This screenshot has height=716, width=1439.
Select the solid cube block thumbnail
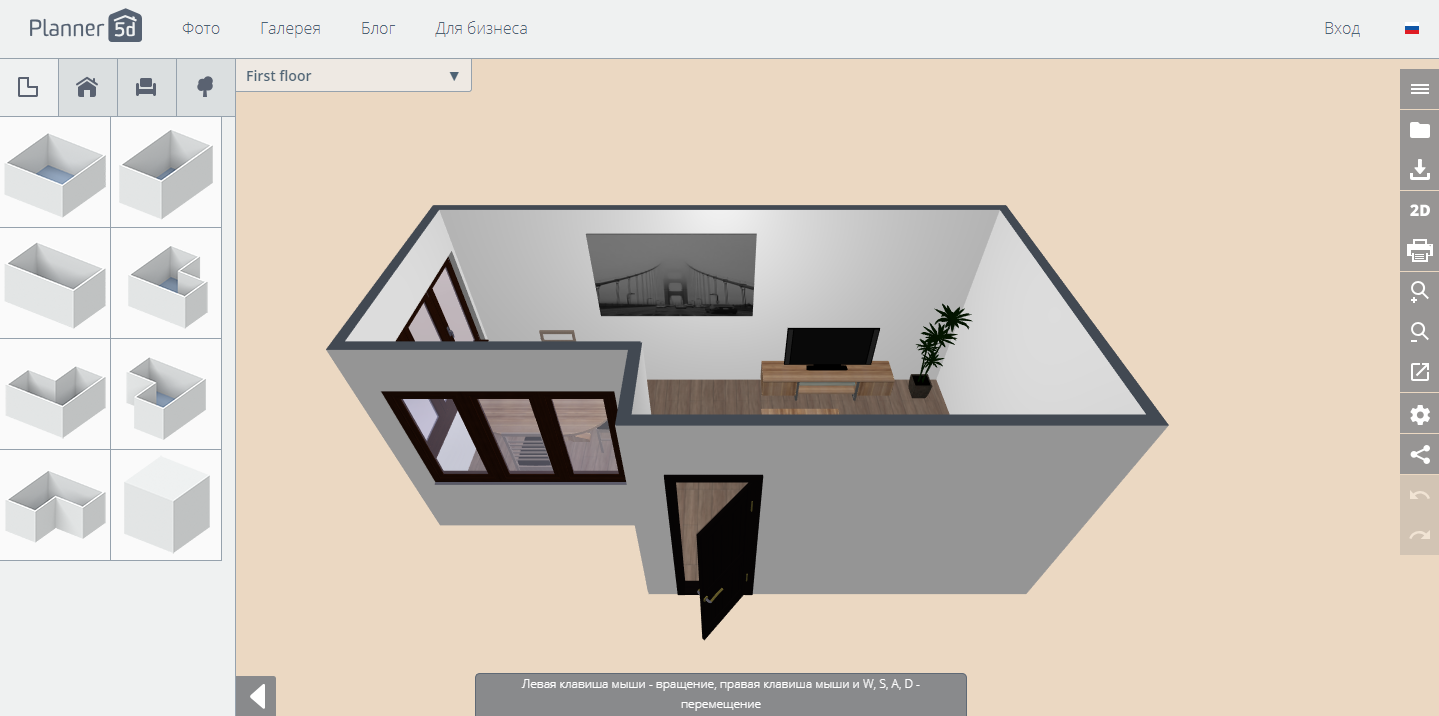coord(166,506)
